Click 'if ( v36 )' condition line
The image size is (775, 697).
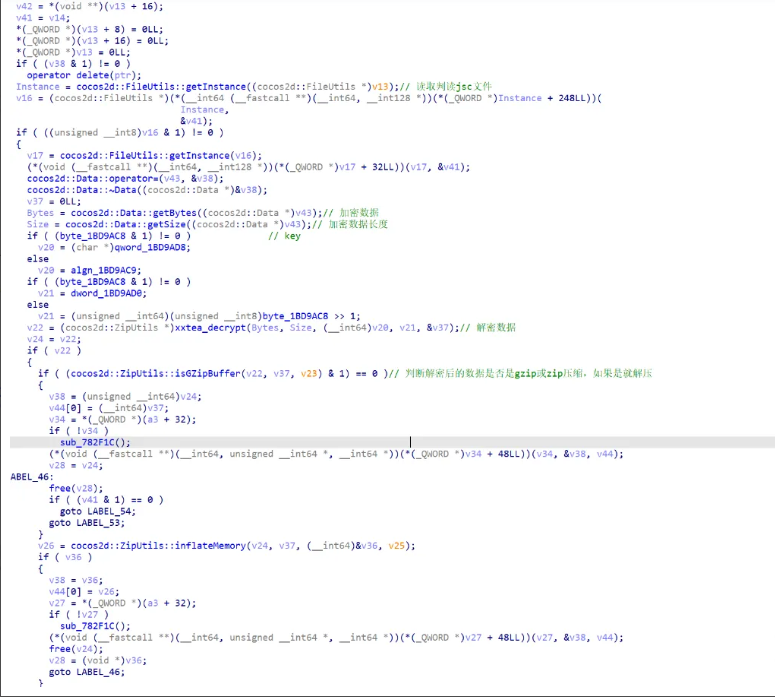65,557
